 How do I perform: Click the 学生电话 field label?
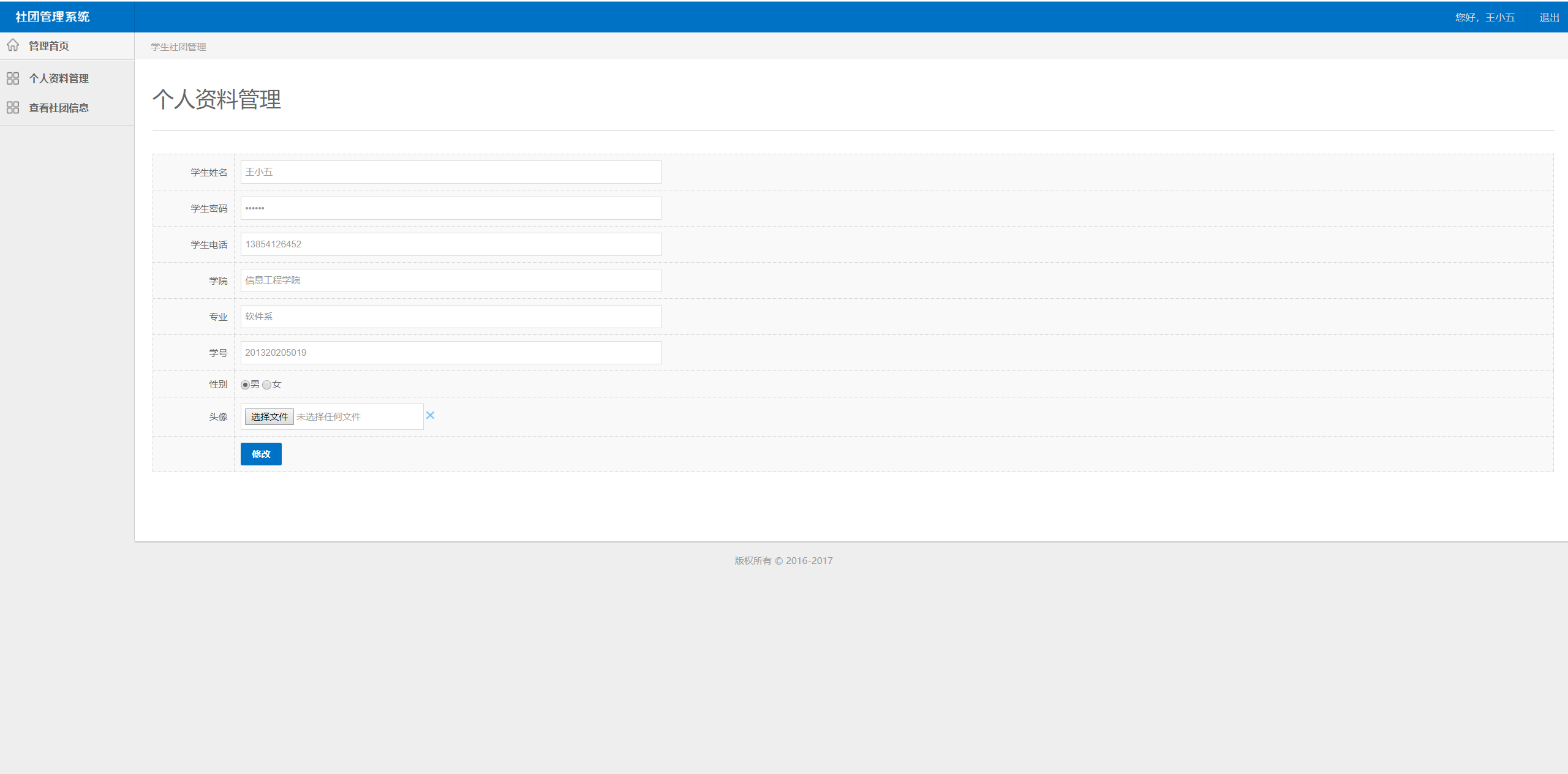(209, 245)
